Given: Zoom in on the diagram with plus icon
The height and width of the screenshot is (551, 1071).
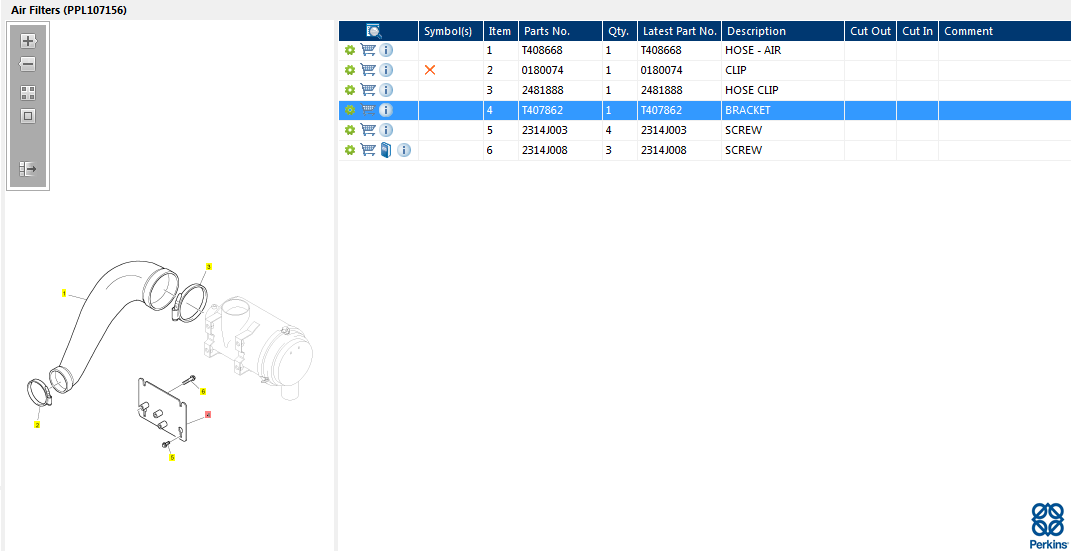Looking at the screenshot, I should 28,42.
